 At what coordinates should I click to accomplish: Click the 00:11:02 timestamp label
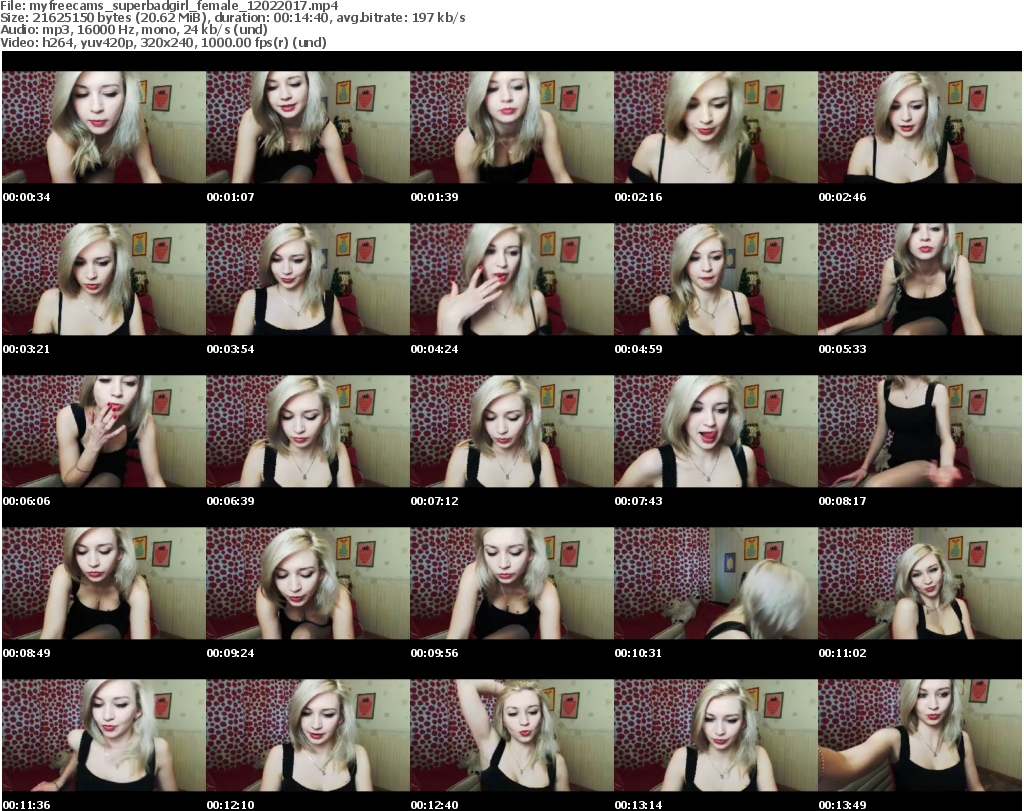[x=842, y=653]
